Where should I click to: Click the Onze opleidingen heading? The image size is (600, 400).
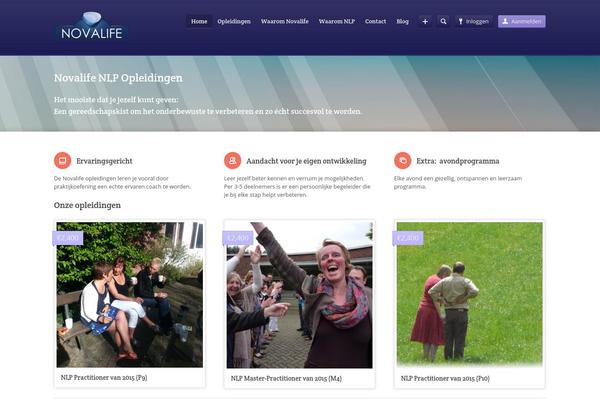tap(87, 205)
